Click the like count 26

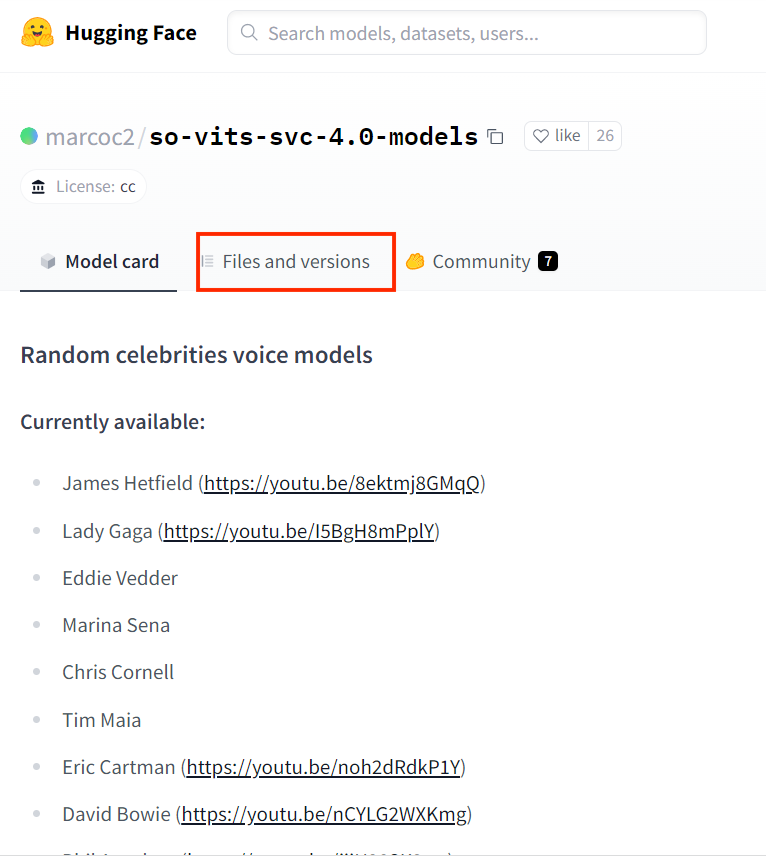coord(605,136)
